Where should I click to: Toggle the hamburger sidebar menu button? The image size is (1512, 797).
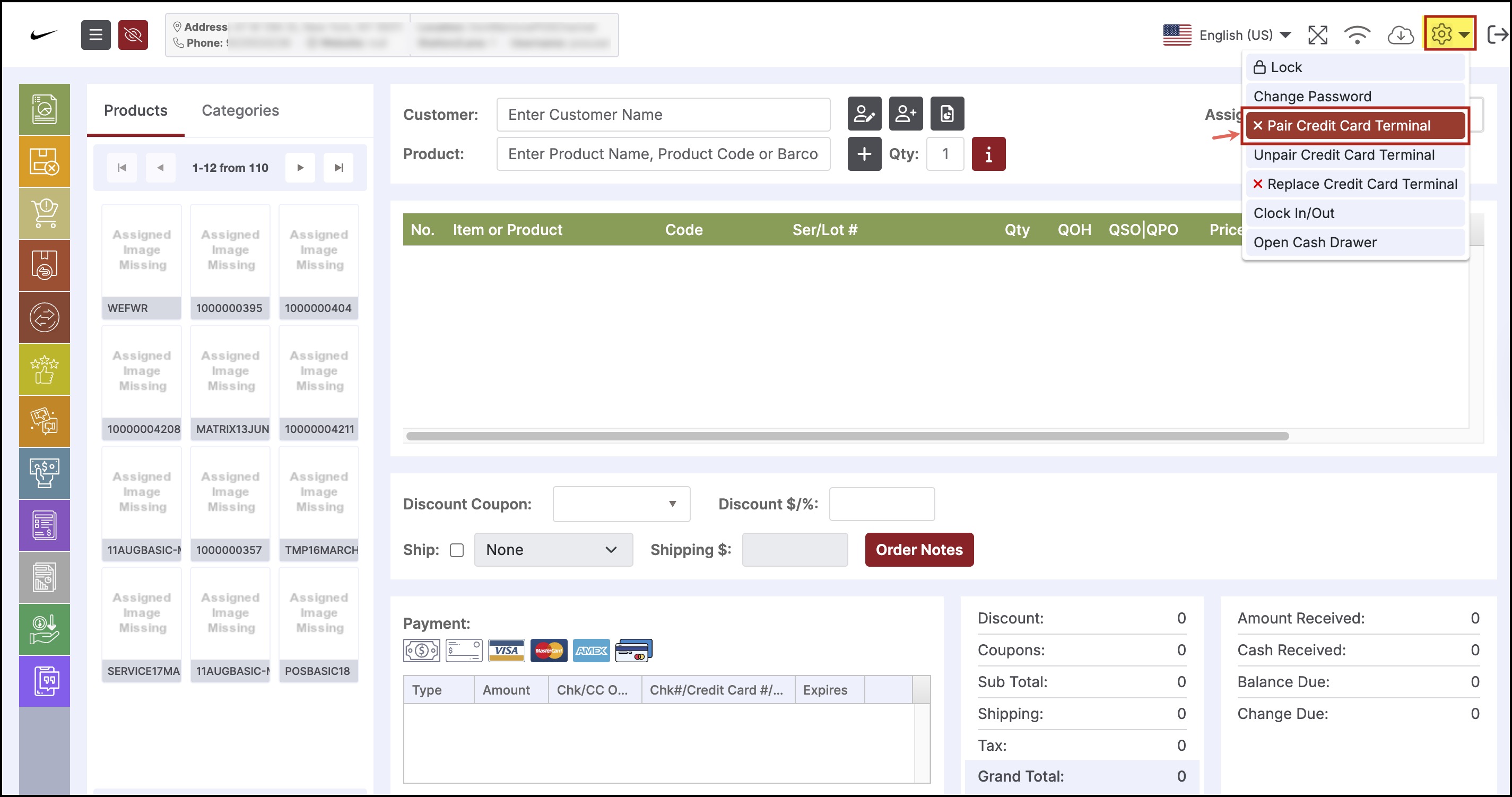click(95, 35)
